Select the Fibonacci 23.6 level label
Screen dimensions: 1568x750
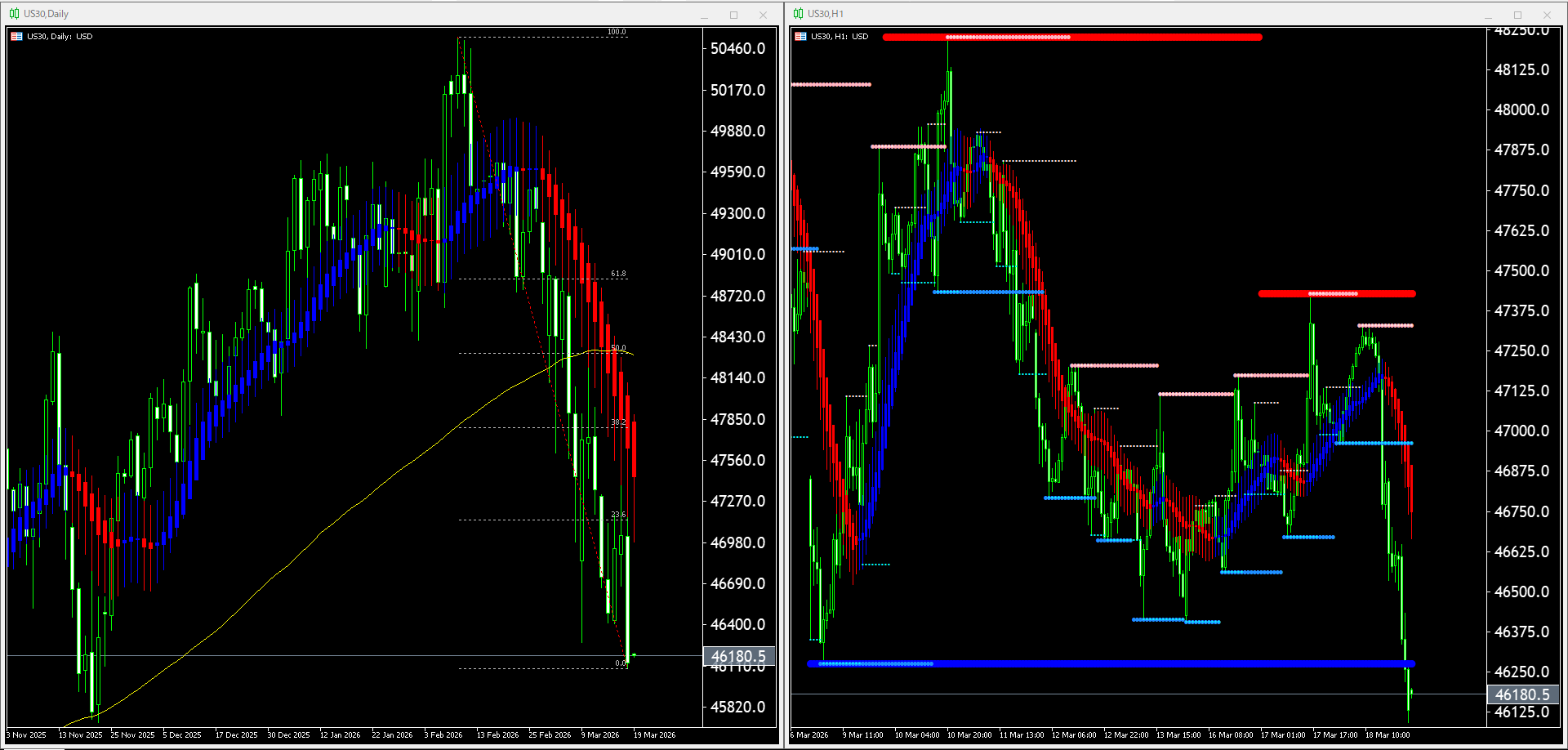[x=618, y=515]
